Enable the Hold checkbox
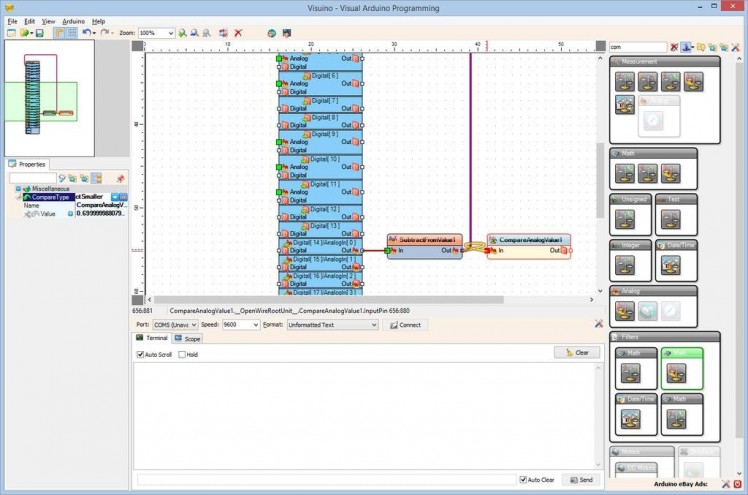748x495 pixels. click(181, 354)
